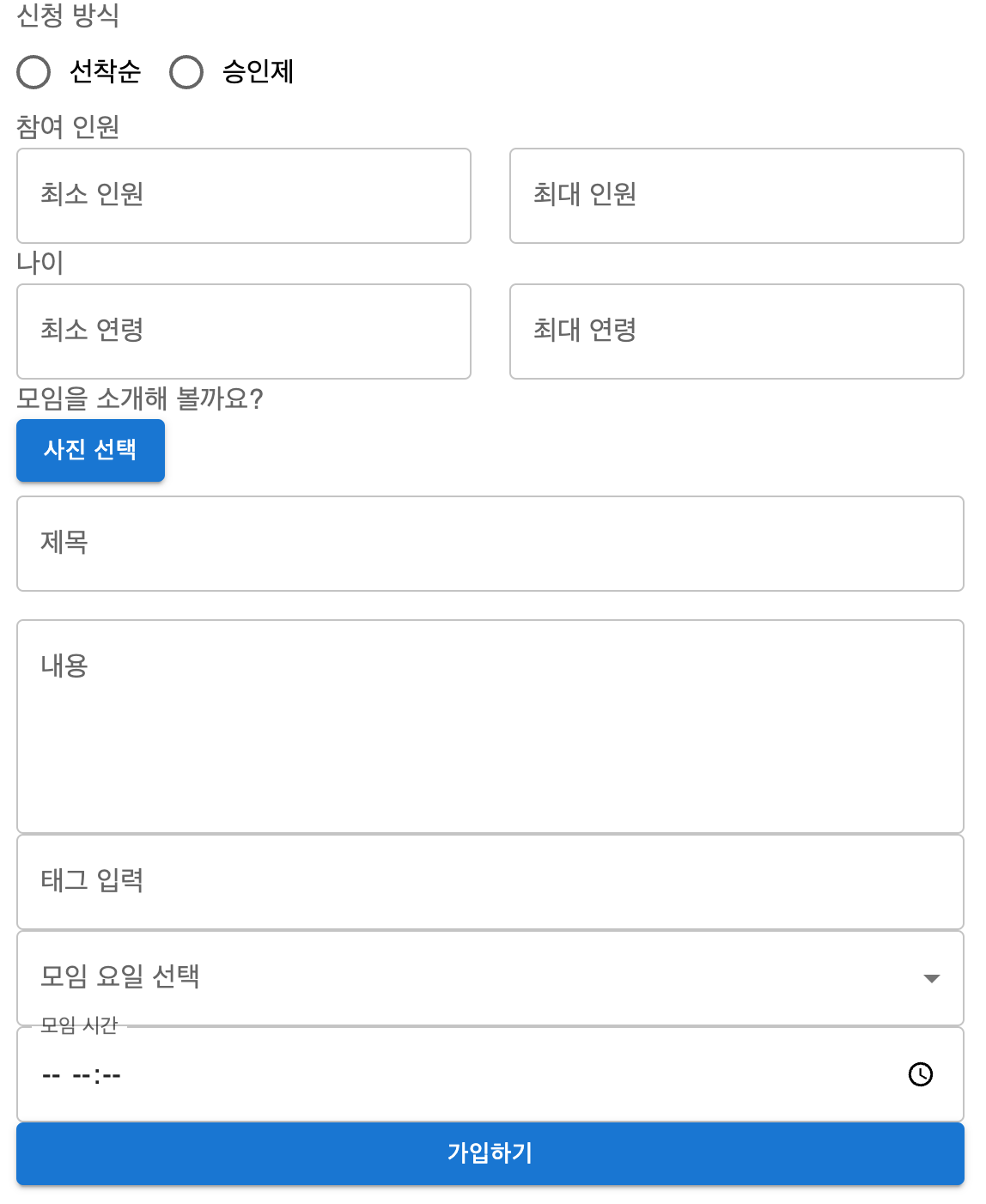Viewport: 986px width, 1204px height.
Task: Click the empty area of 모임 시간 field
Action: [515, 1074]
